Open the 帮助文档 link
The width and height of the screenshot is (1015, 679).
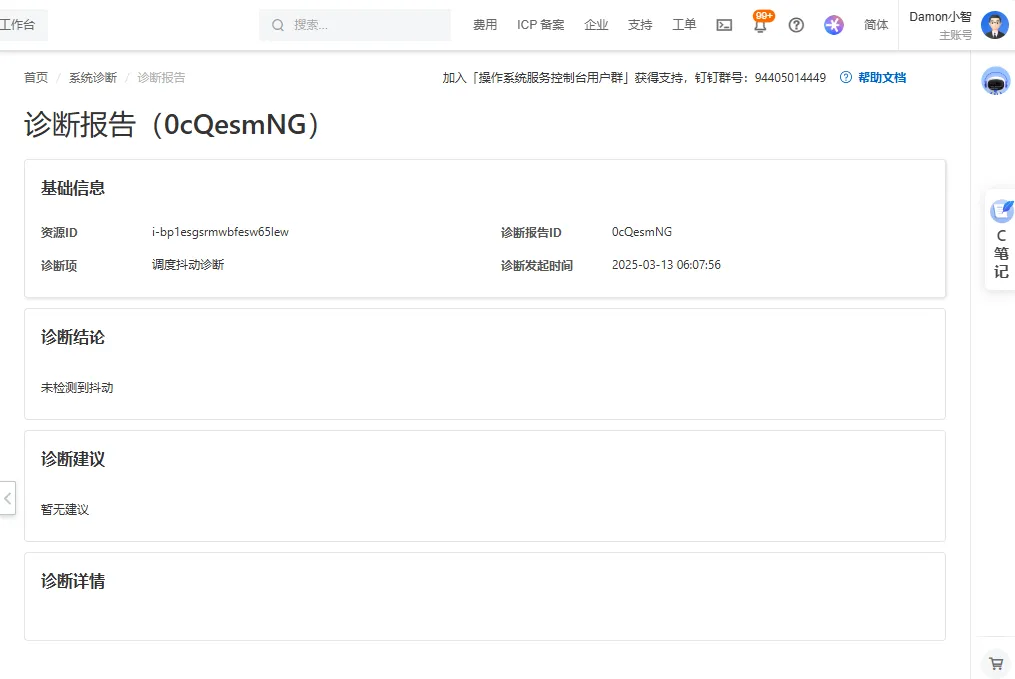tap(882, 78)
